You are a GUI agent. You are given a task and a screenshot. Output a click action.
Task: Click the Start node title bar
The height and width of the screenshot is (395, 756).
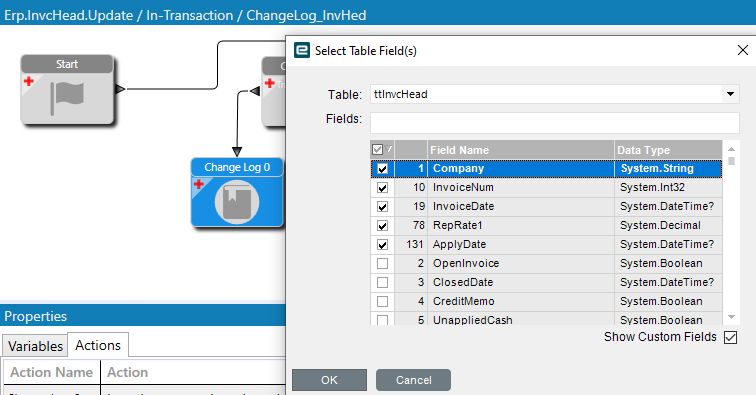pos(67,64)
